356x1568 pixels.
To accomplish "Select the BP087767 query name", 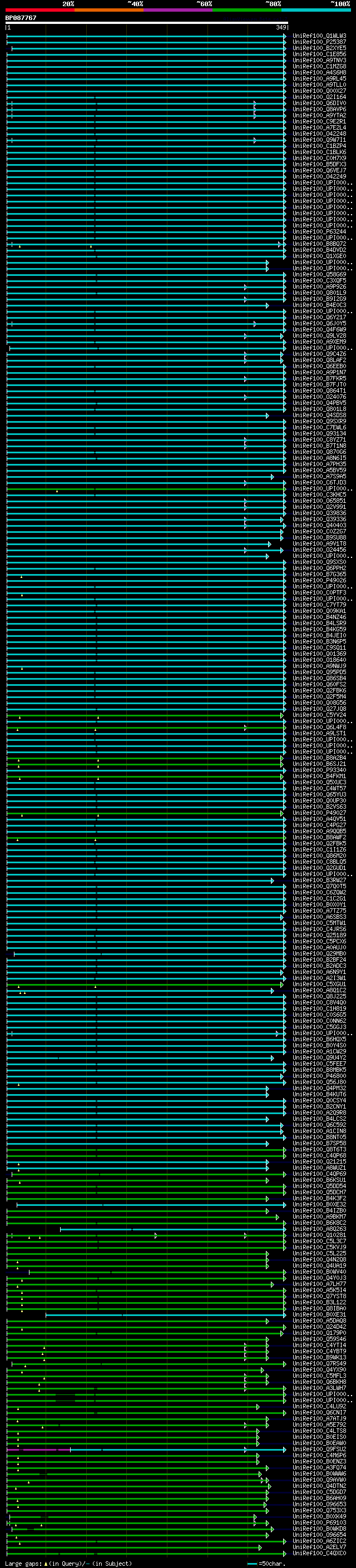I will 21,18.
